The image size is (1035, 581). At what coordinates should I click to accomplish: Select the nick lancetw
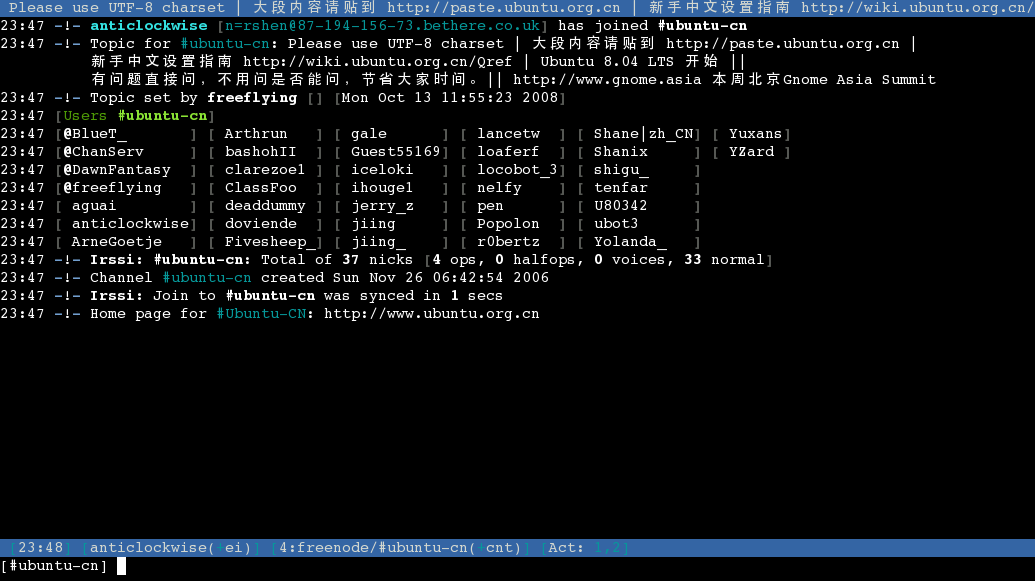pos(508,134)
